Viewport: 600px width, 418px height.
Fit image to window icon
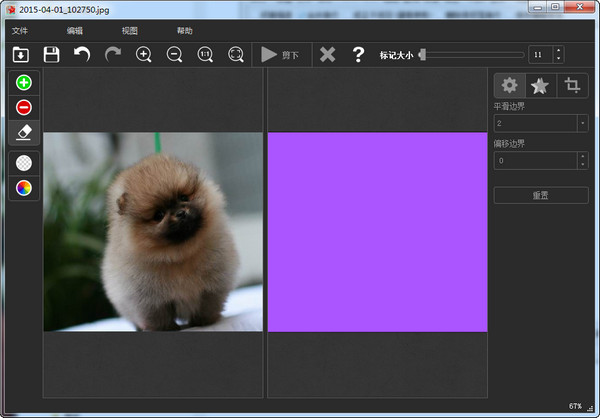(236, 54)
